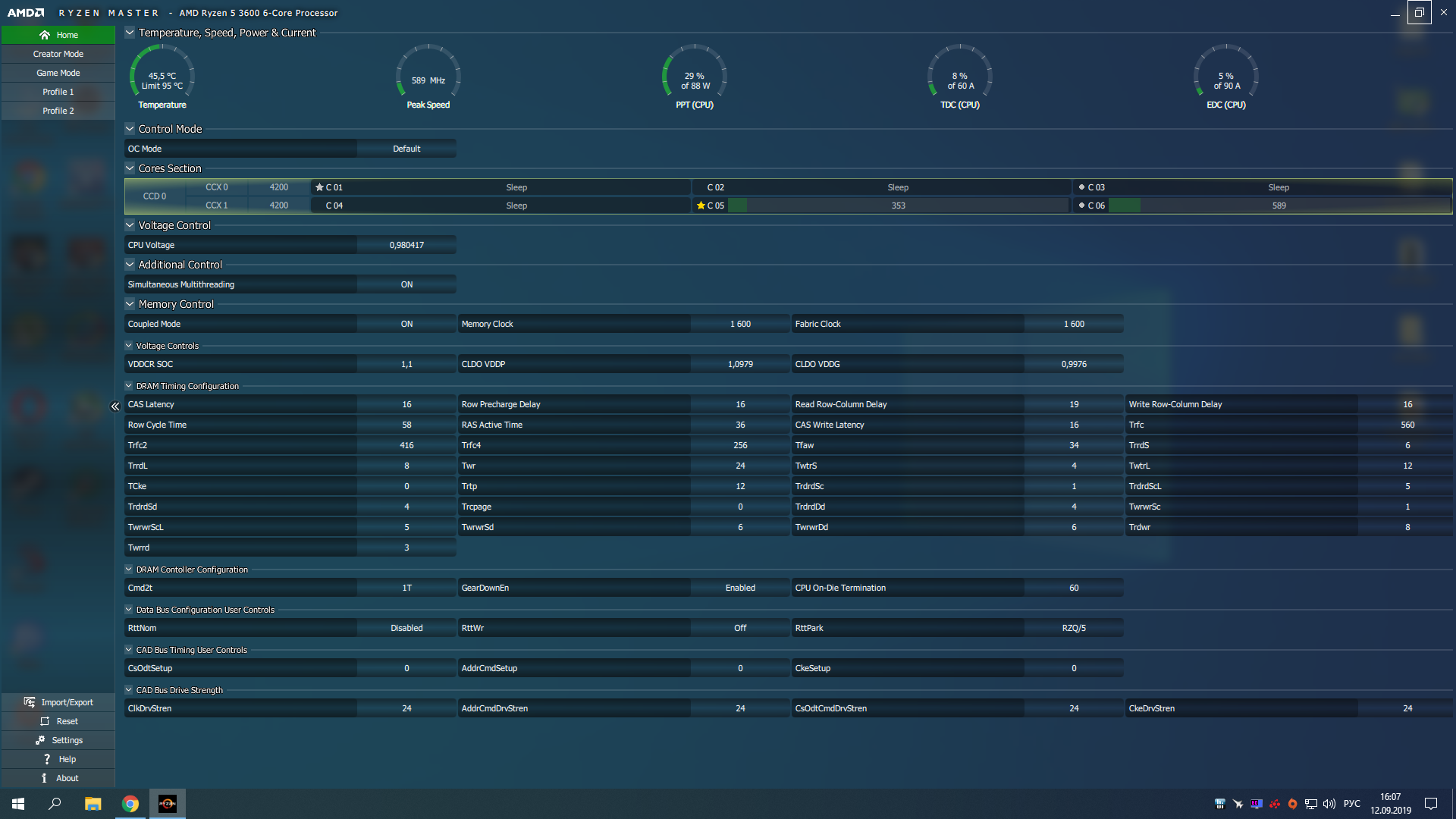1456x819 pixels.
Task: Click the Reset icon in sidebar
Action: coord(45,721)
